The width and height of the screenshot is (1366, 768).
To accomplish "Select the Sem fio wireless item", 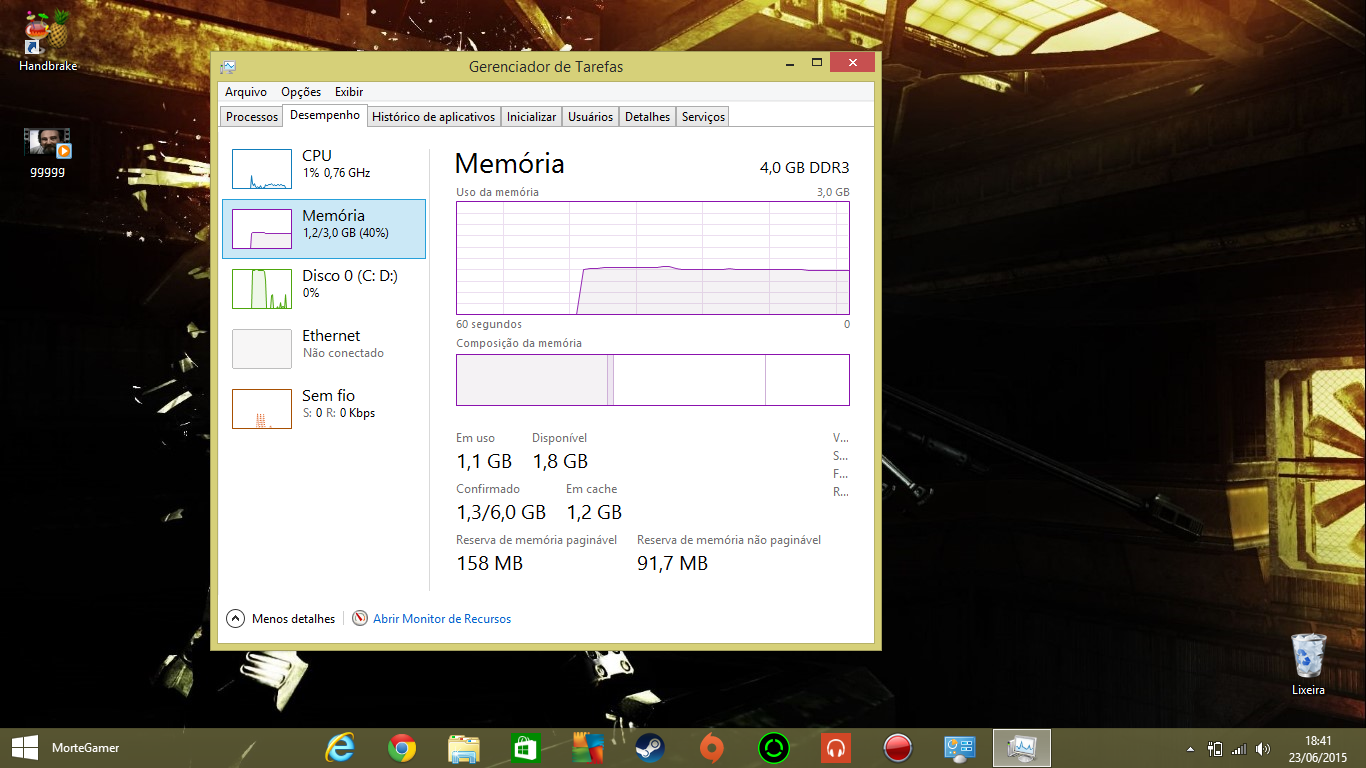I will tap(324, 409).
